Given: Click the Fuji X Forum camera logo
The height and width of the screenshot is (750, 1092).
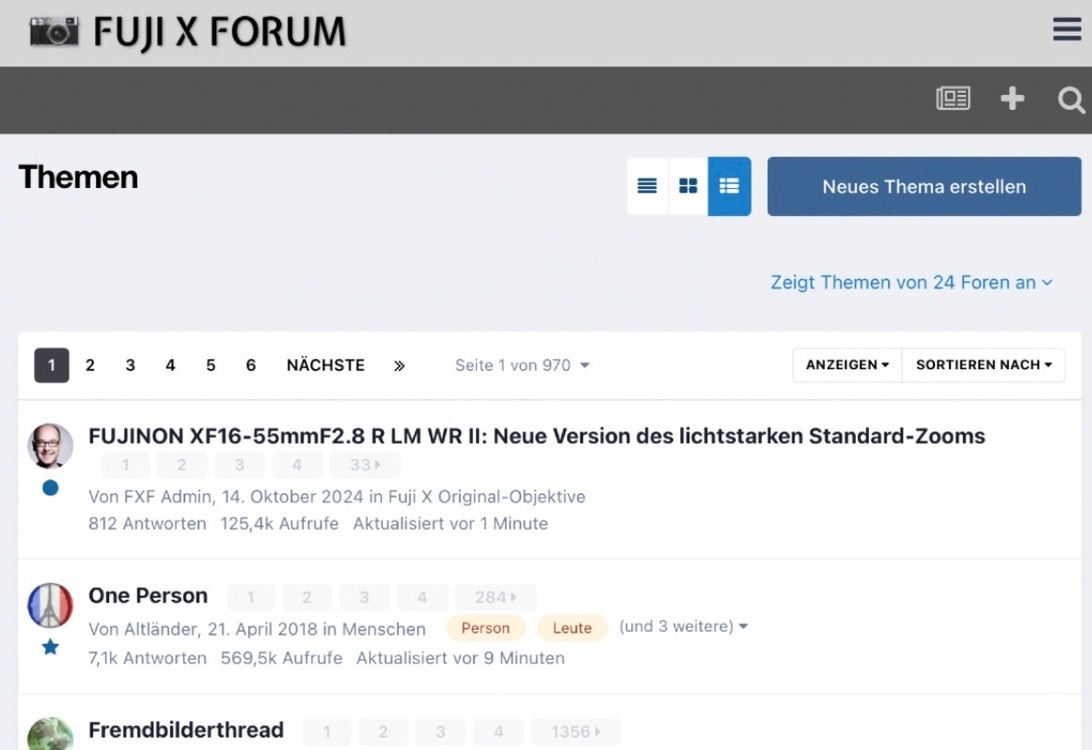Looking at the screenshot, I should point(187,32).
